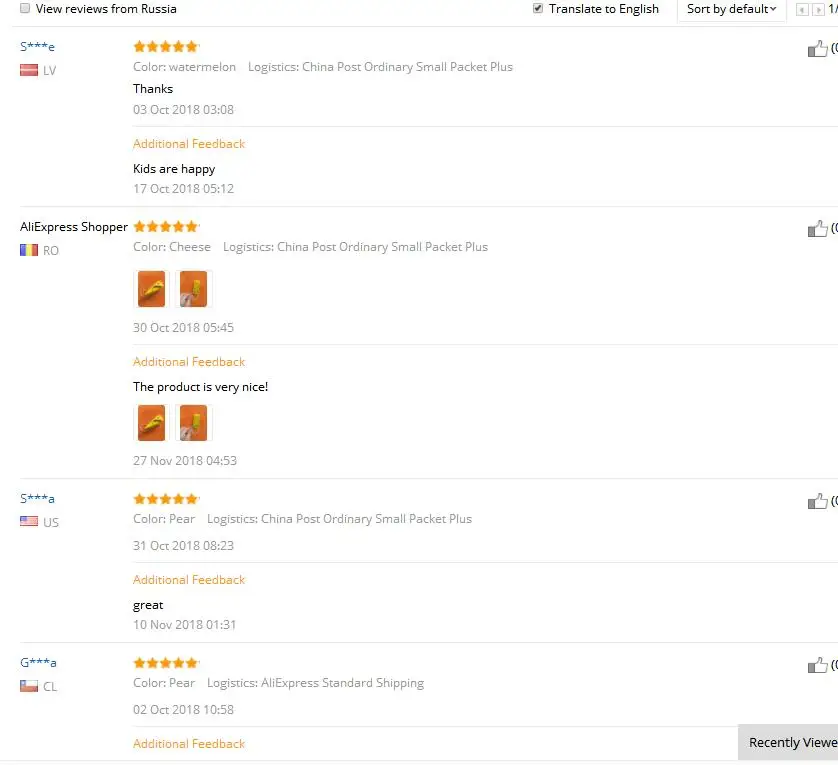Go to next reviews page arrow
The height and width of the screenshot is (765, 838).
point(818,10)
